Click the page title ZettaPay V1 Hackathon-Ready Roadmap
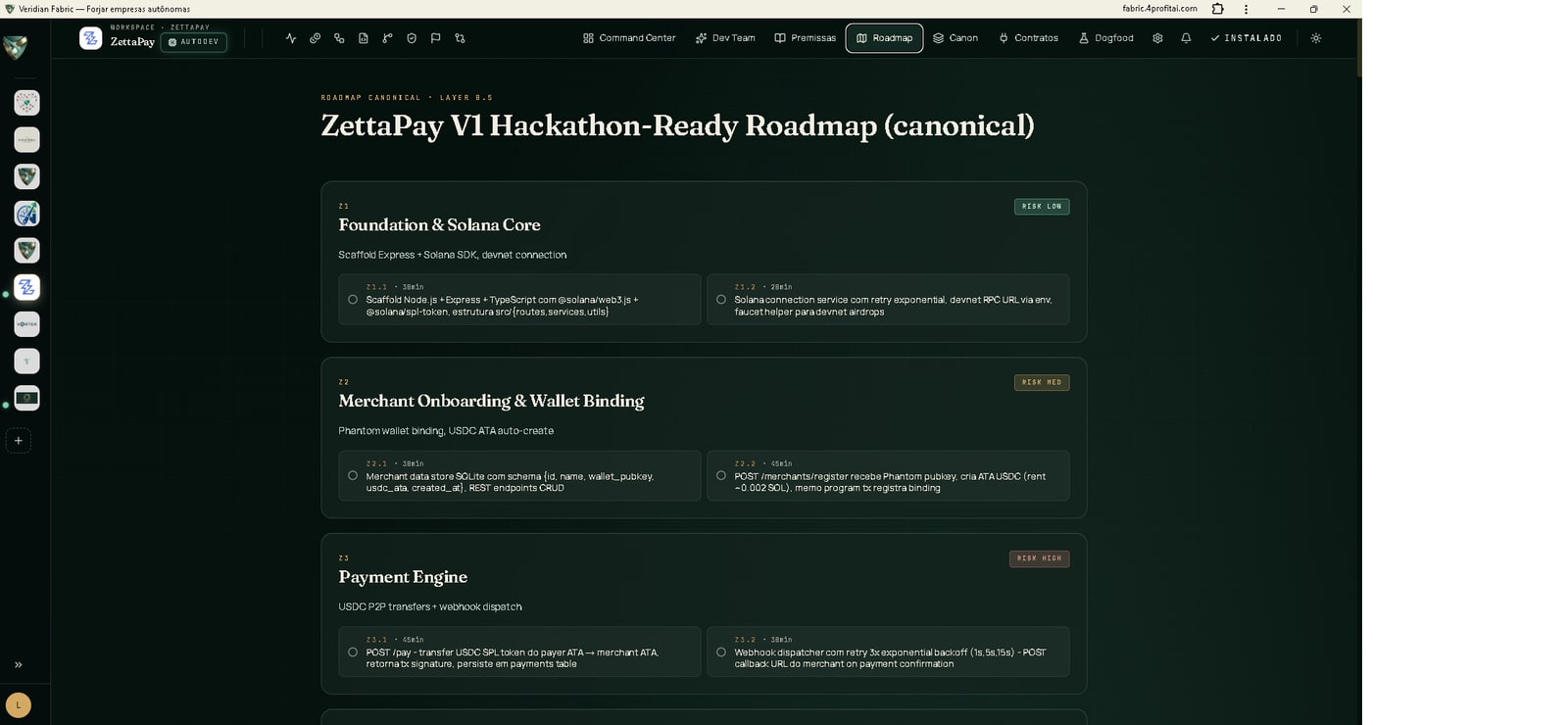1568x725 pixels. [x=678, y=126]
